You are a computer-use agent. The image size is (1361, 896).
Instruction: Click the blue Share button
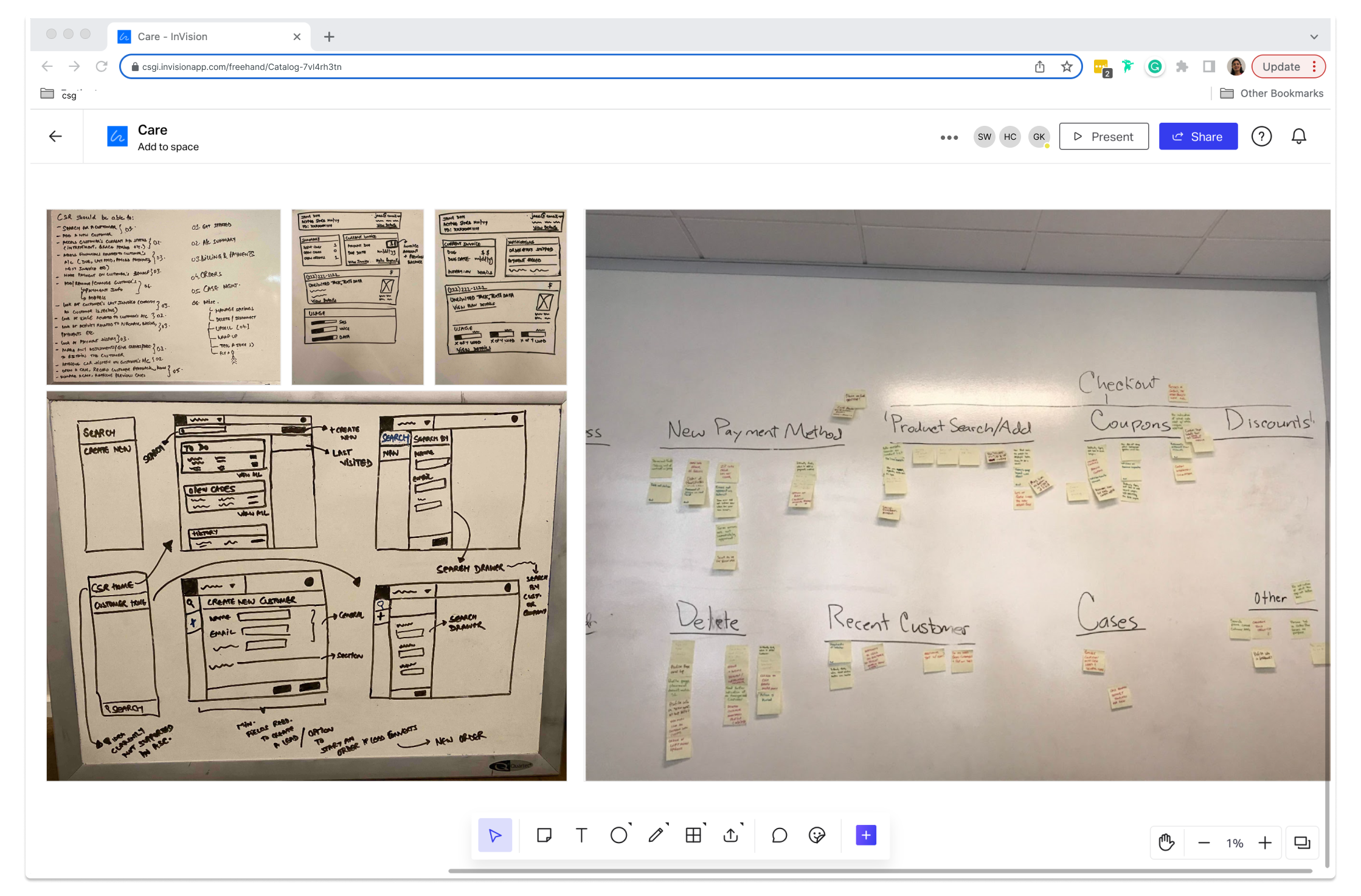coord(1198,137)
